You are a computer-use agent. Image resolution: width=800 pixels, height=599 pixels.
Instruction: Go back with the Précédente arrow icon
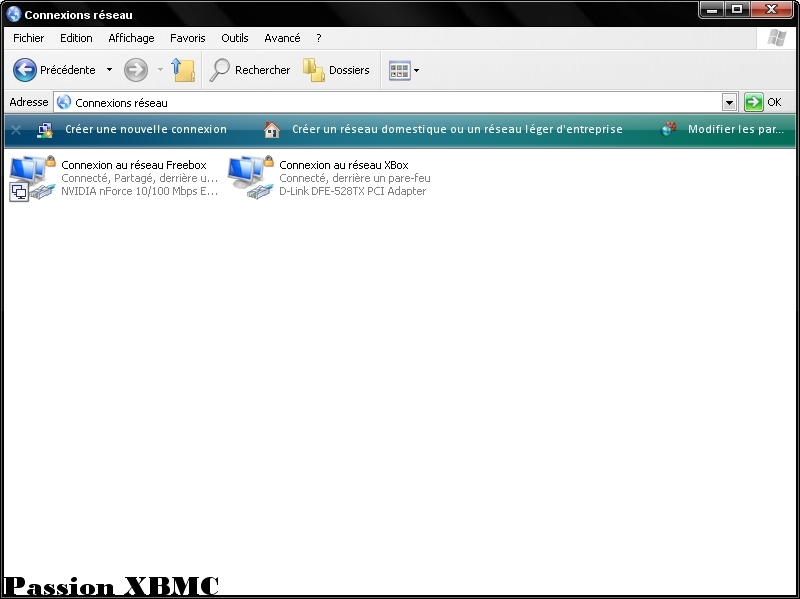pyautogui.click(x=24, y=70)
